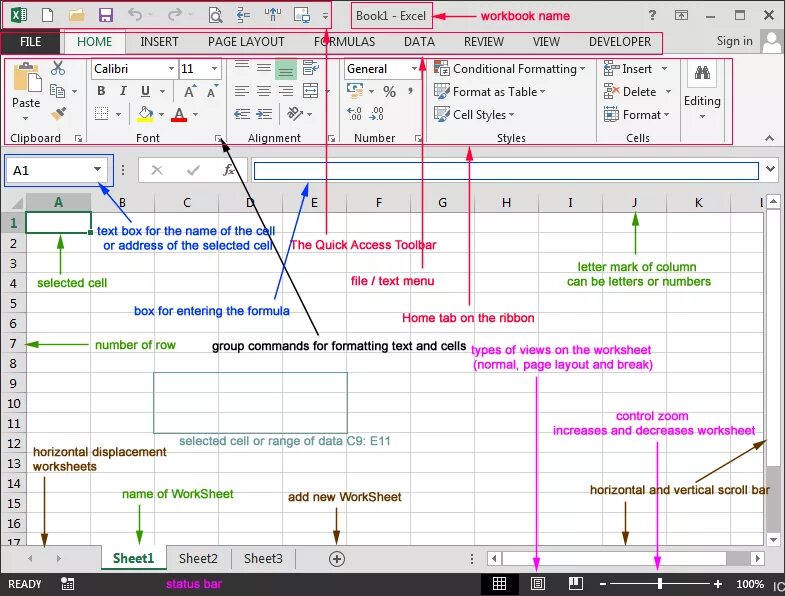Click the Undo arrow icon

(135, 14)
